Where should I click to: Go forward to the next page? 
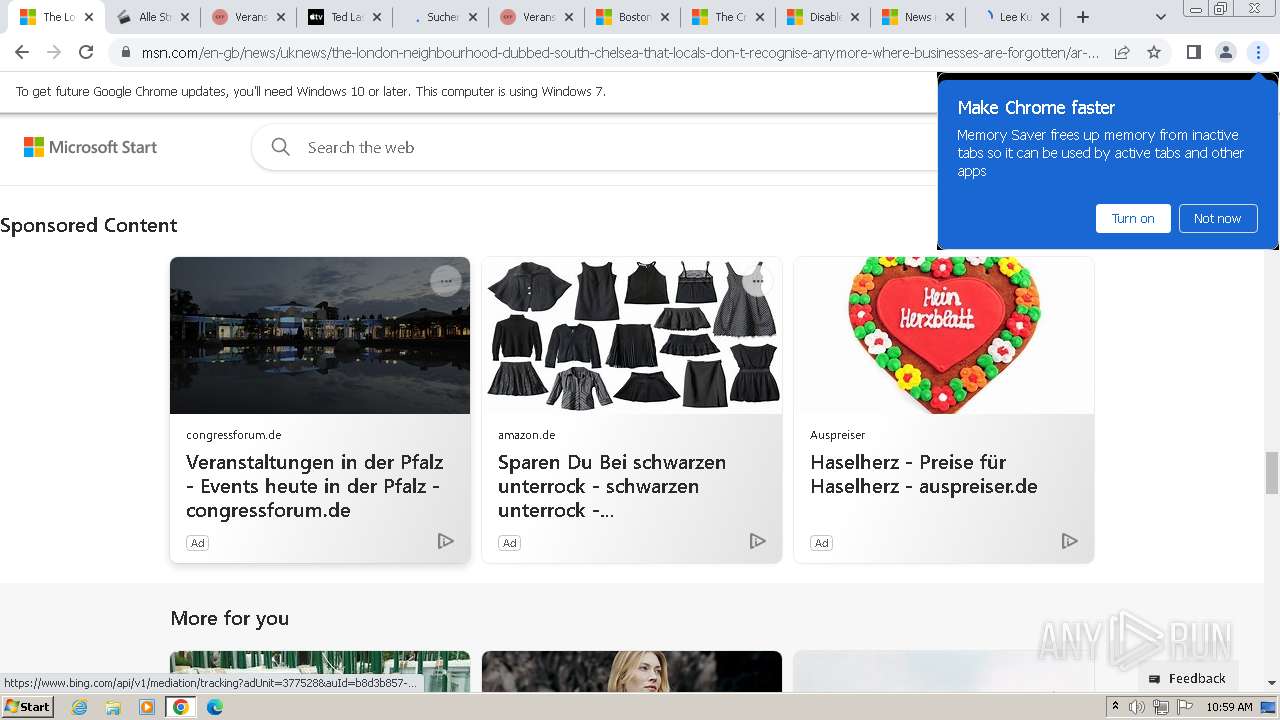[54, 52]
